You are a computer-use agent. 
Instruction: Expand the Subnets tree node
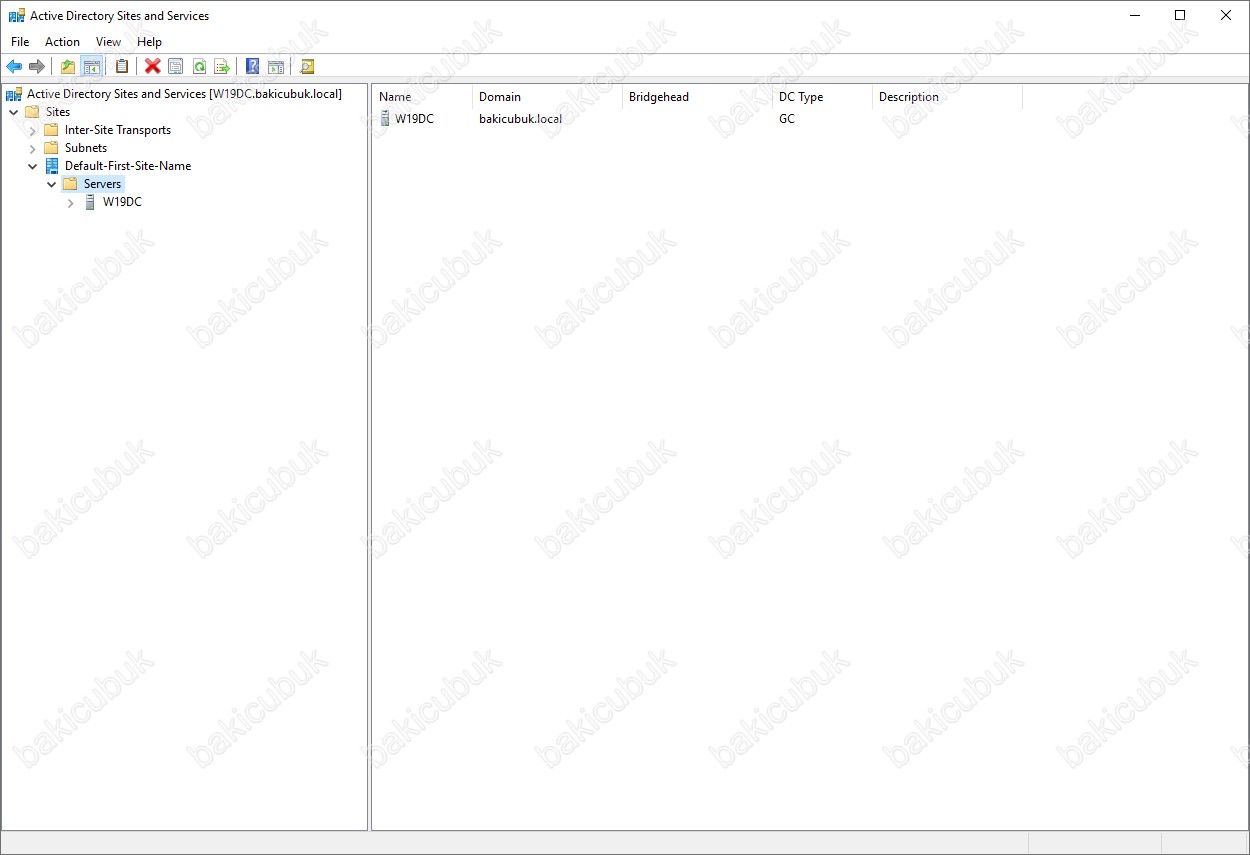pos(33,148)
